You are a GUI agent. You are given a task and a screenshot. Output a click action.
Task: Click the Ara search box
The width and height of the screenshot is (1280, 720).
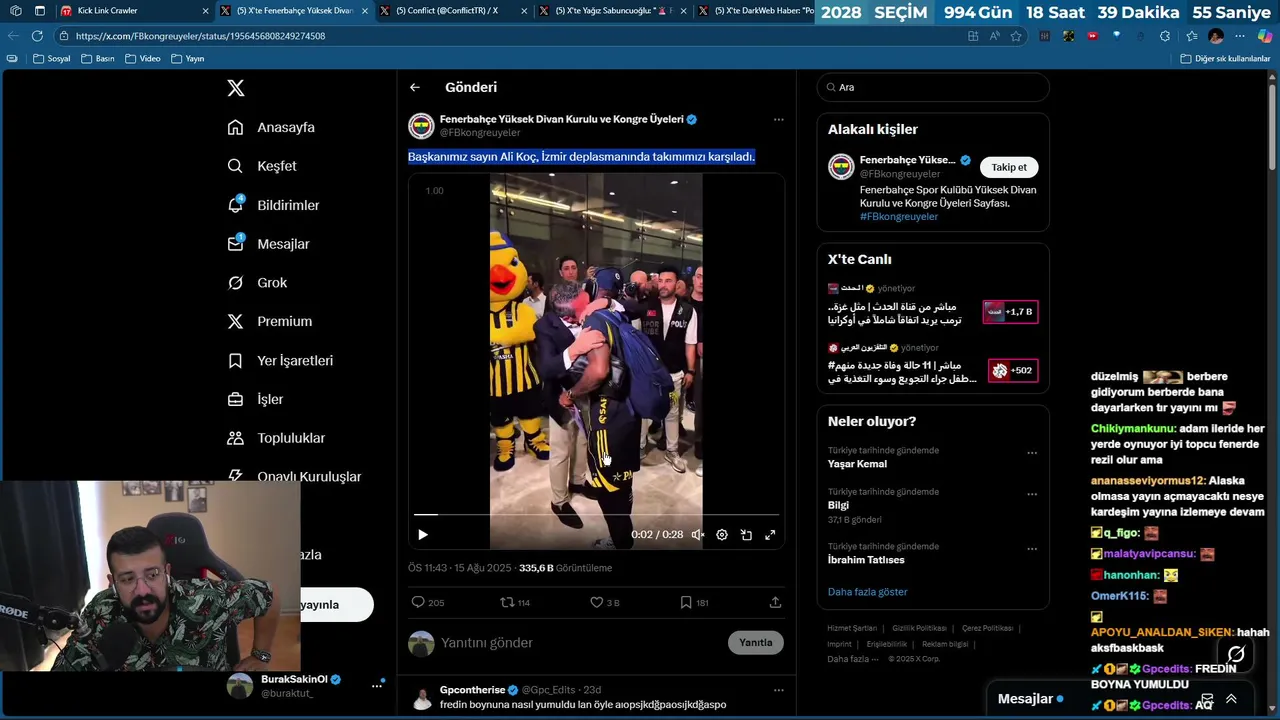[933, 87]
